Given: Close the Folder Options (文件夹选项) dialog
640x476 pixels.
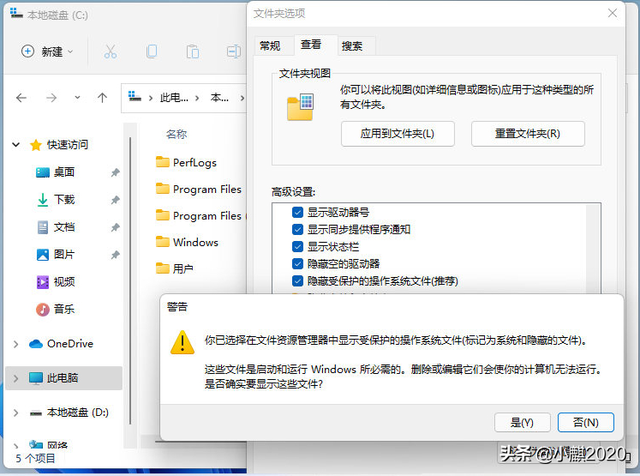Looking at the screenshot, I should click(612, 13).
